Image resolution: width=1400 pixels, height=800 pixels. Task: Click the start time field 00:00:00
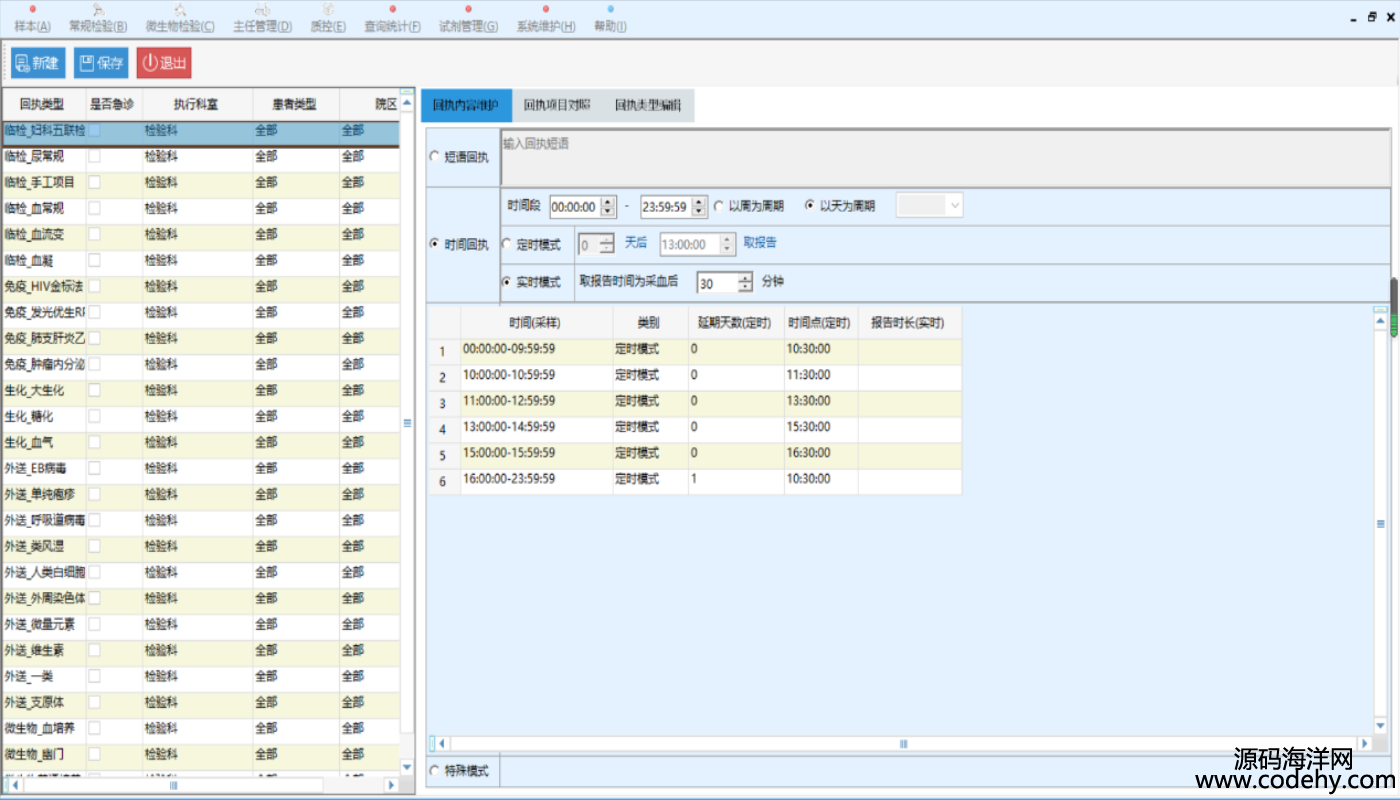575,207
